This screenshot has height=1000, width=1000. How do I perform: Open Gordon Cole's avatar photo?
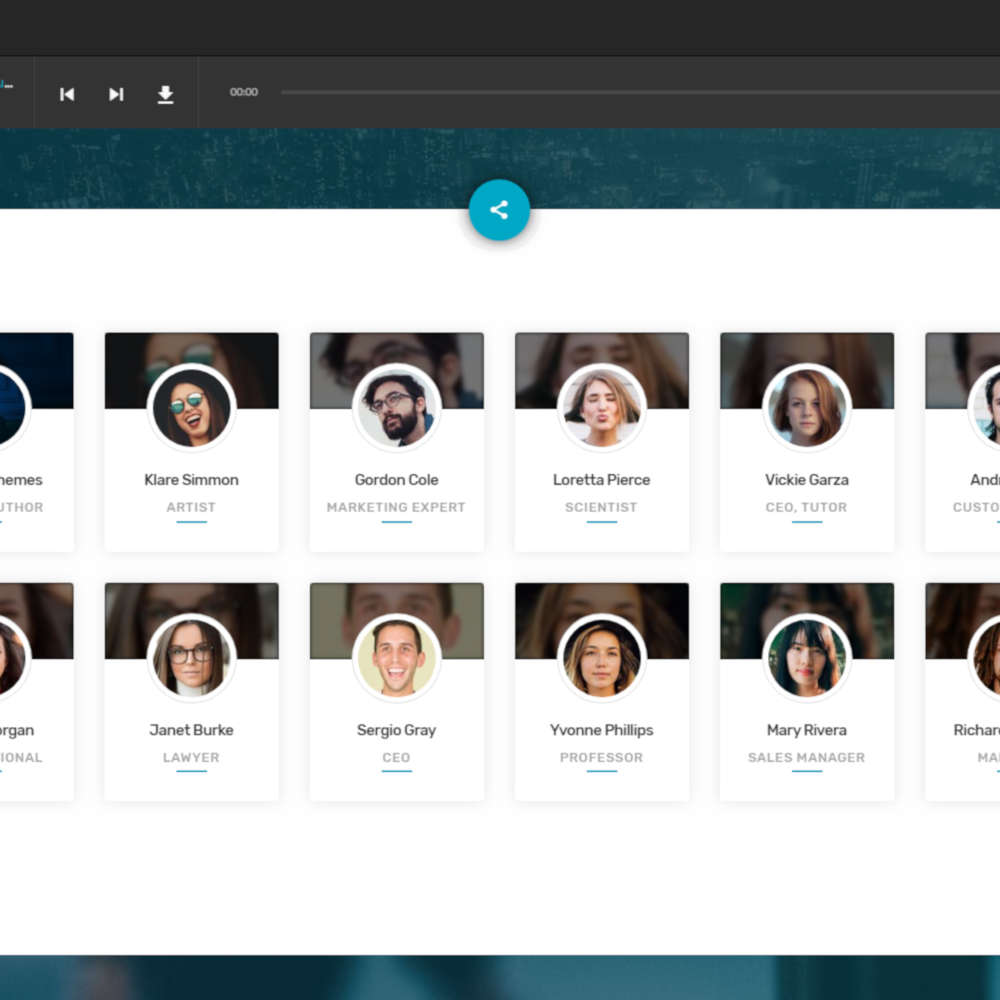click(397, 408)
